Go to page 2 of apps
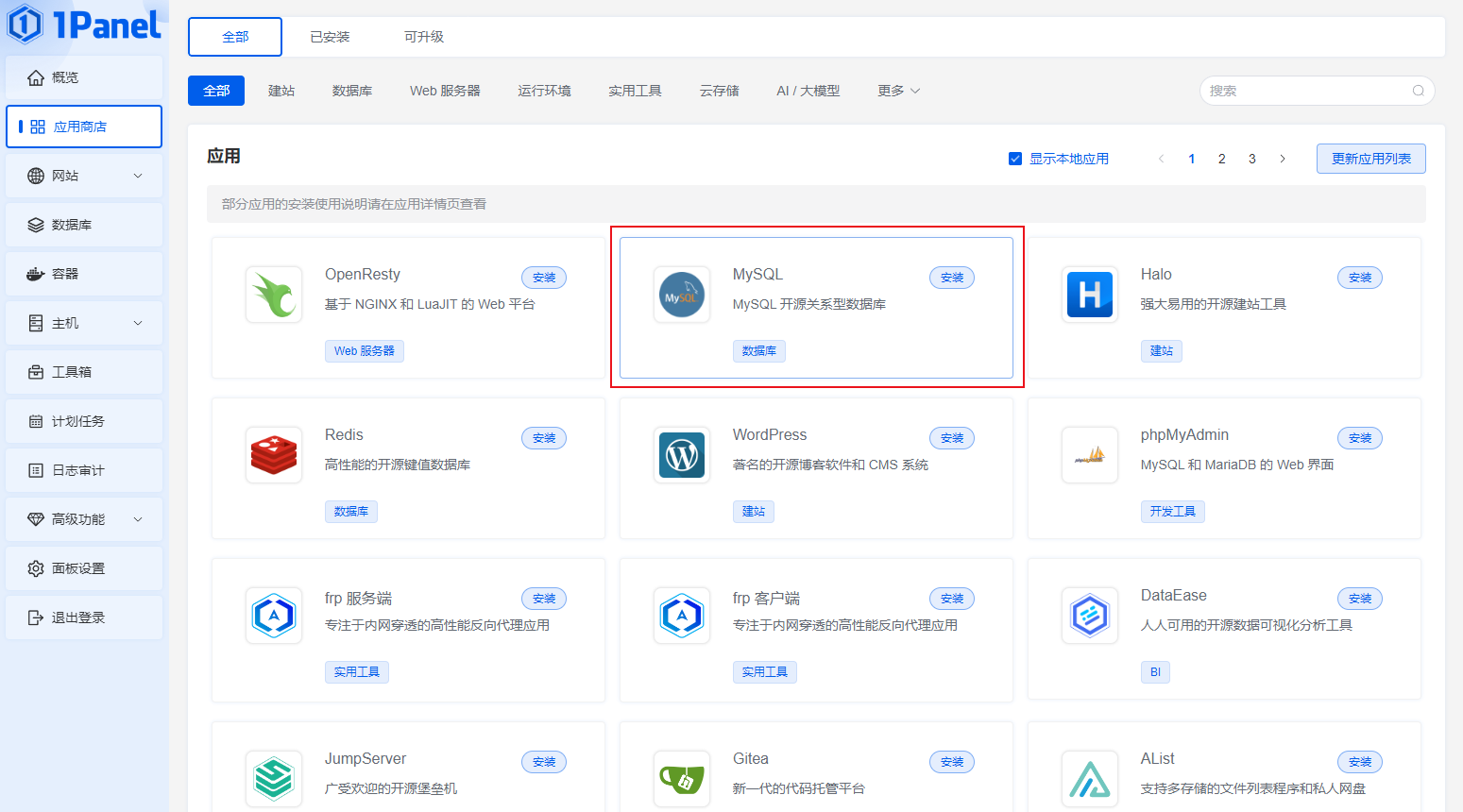1463x812 pixels. pyautogui.click(x=1221, y=159)
